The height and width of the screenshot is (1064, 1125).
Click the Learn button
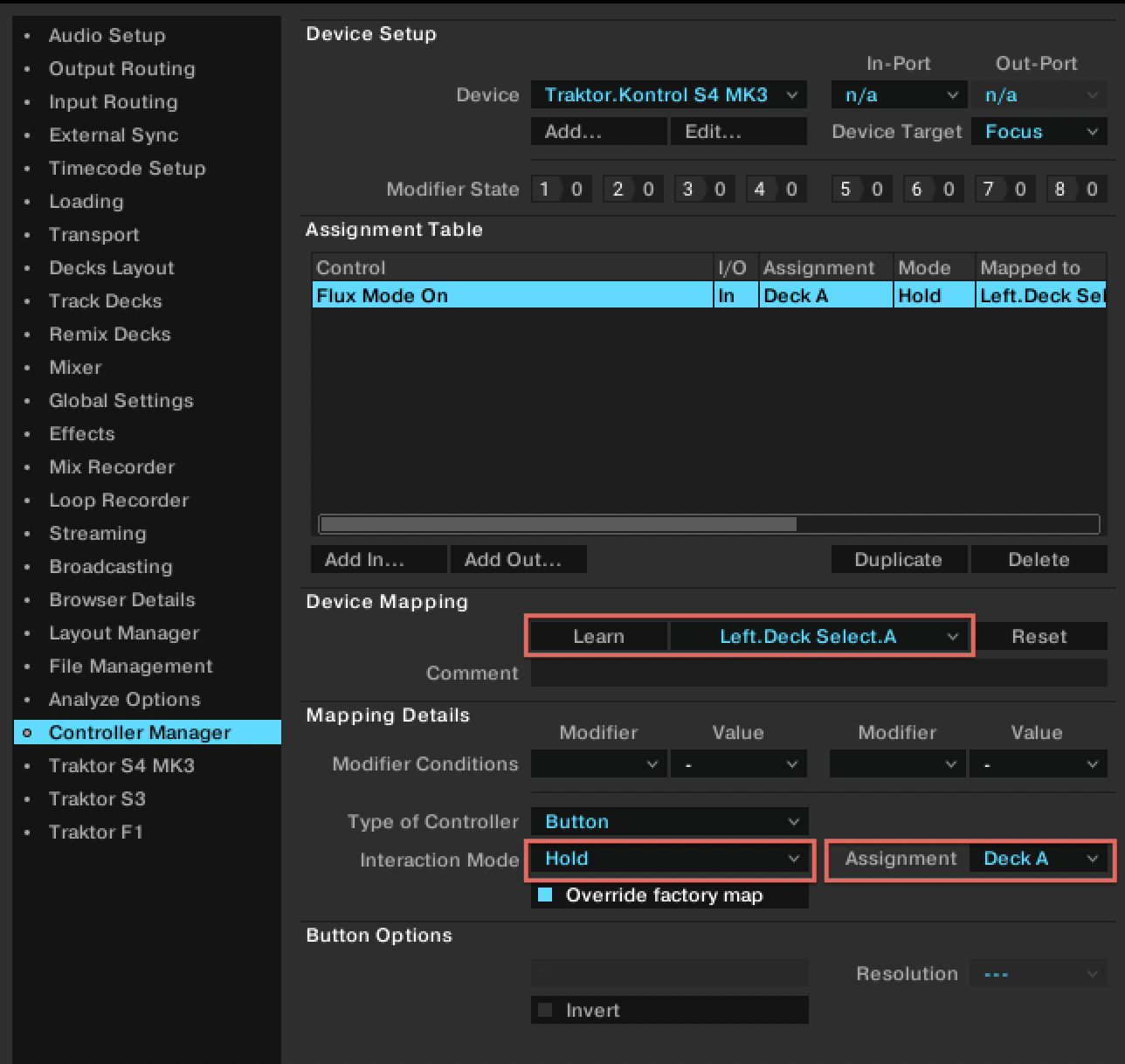point(598,637)
